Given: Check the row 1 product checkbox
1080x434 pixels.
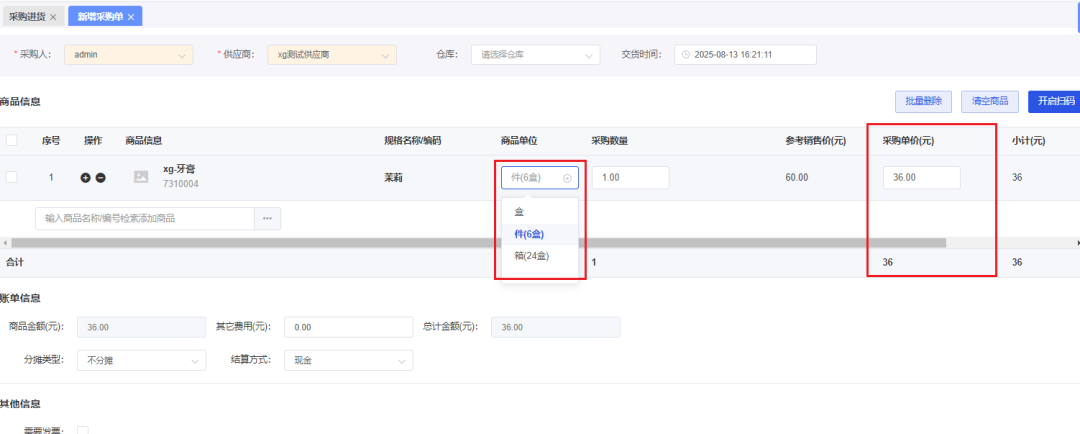Looking at the screenshot, I should (x=12, y=177).
